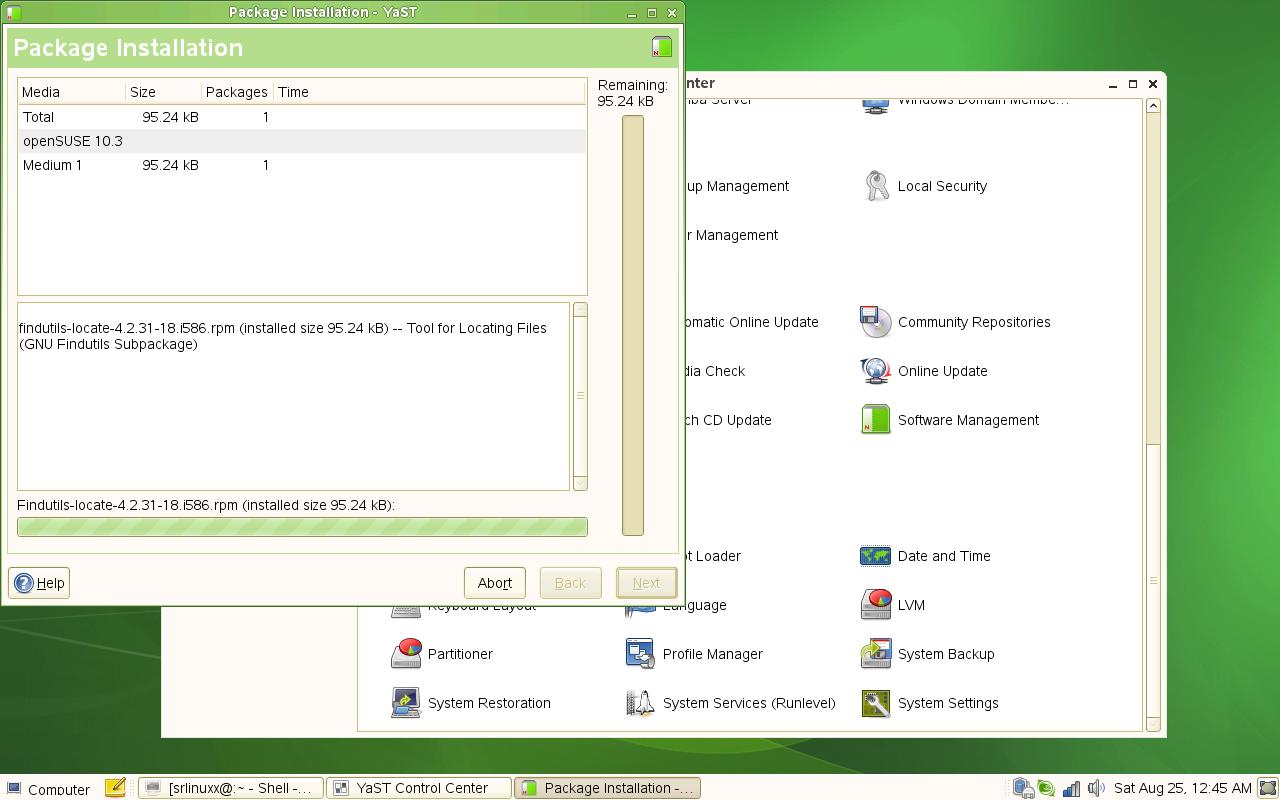The height and width of the screenshot is (800, 1280).
Task: Open the volume speaker tray icon
Action: coord(1096,788)
